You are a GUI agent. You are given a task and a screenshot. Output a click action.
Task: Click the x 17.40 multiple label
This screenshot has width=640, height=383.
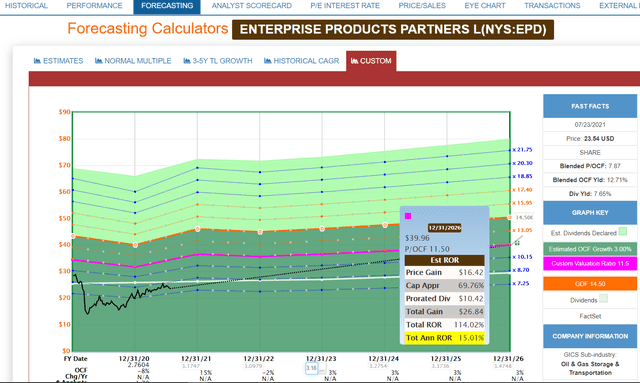[x=522, y=190]
